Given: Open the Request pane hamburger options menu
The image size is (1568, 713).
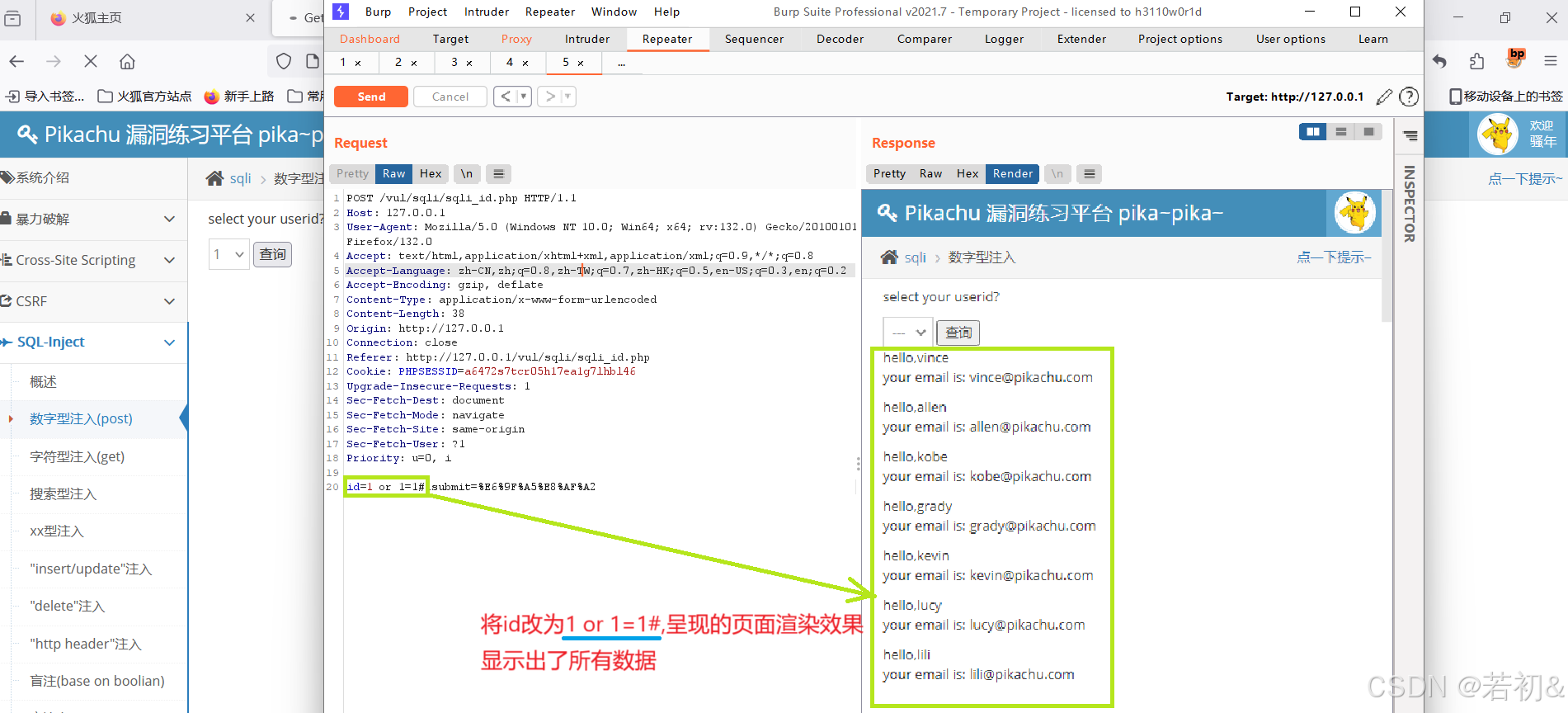Looking at the screenshot, I should pyautogui.click(x=498, y=173).
